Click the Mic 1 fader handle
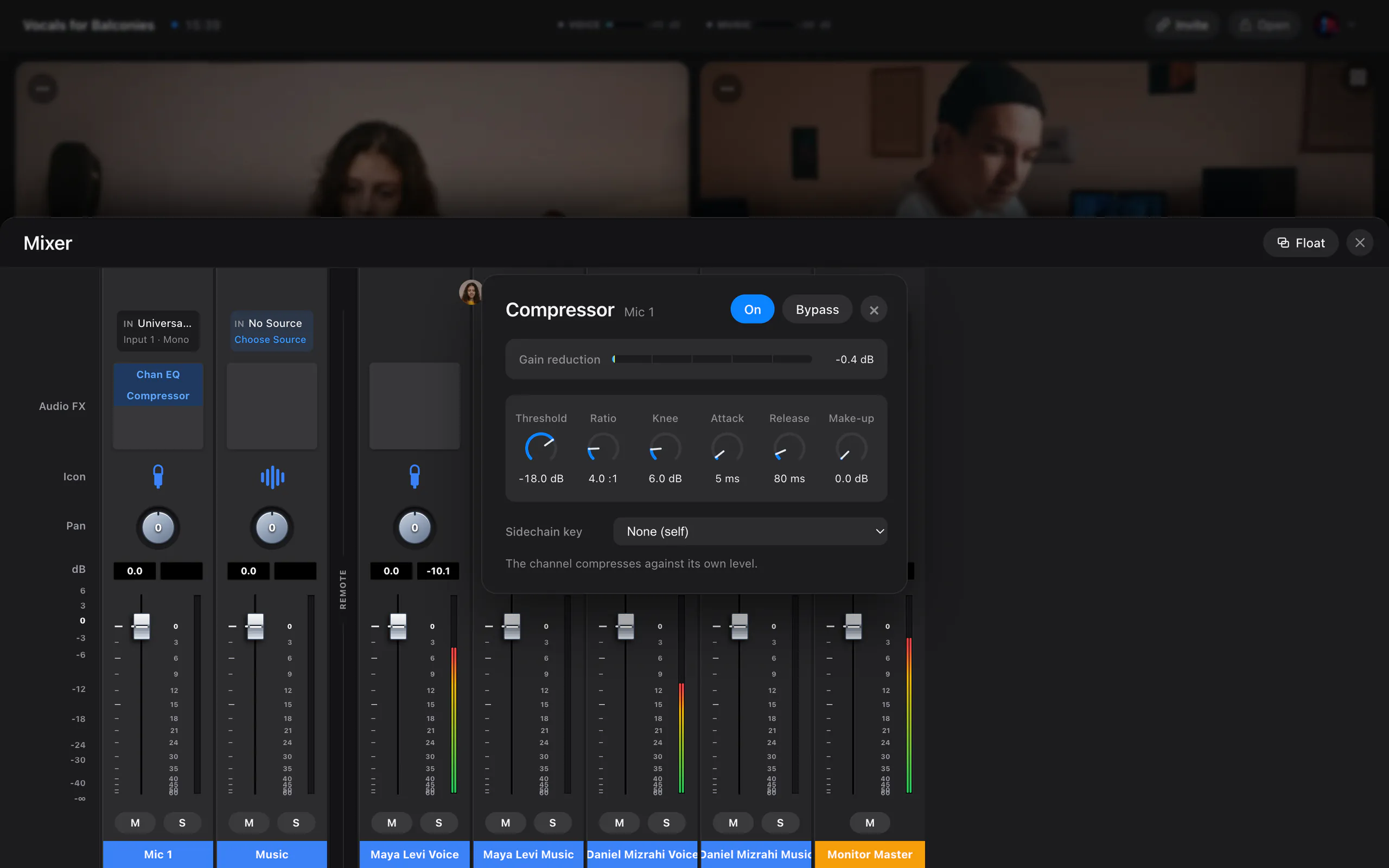This screenshot has height=868, width=1389. pos(141,626)
